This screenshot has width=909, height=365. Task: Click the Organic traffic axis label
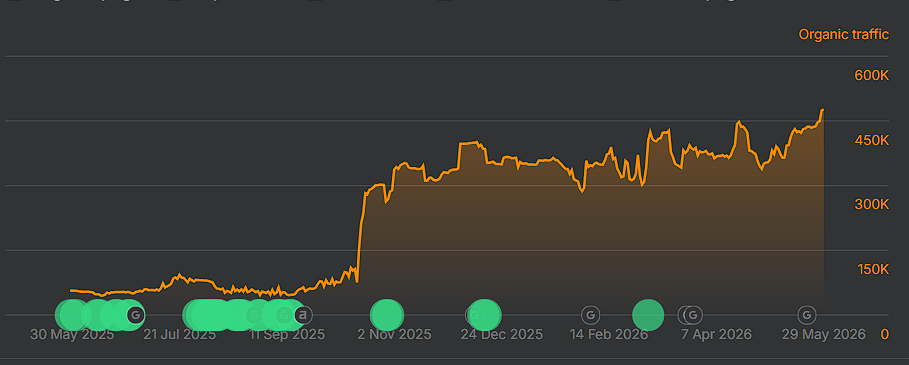tap(843, 34)
